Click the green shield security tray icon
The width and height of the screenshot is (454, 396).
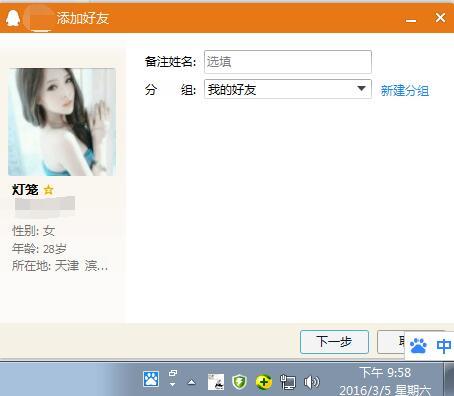point(239,382)
